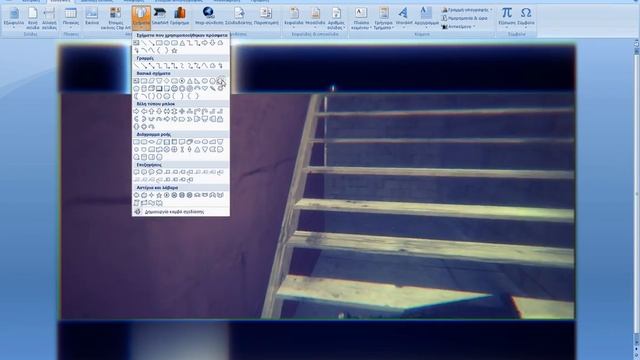
Task: Select the cross shape in Βασικά σχήματα
Action: [220, 81]
